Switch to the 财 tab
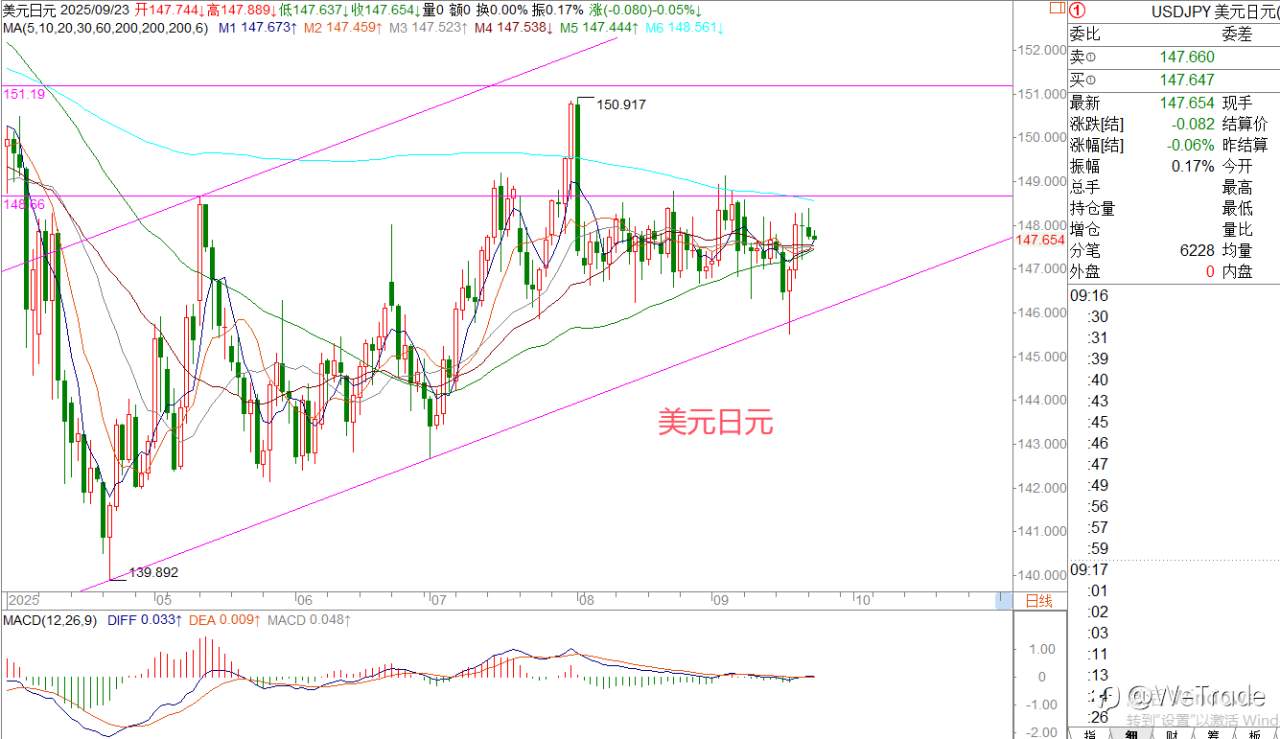Viewport: 1280px width, 739px height. pos(1172,733)
